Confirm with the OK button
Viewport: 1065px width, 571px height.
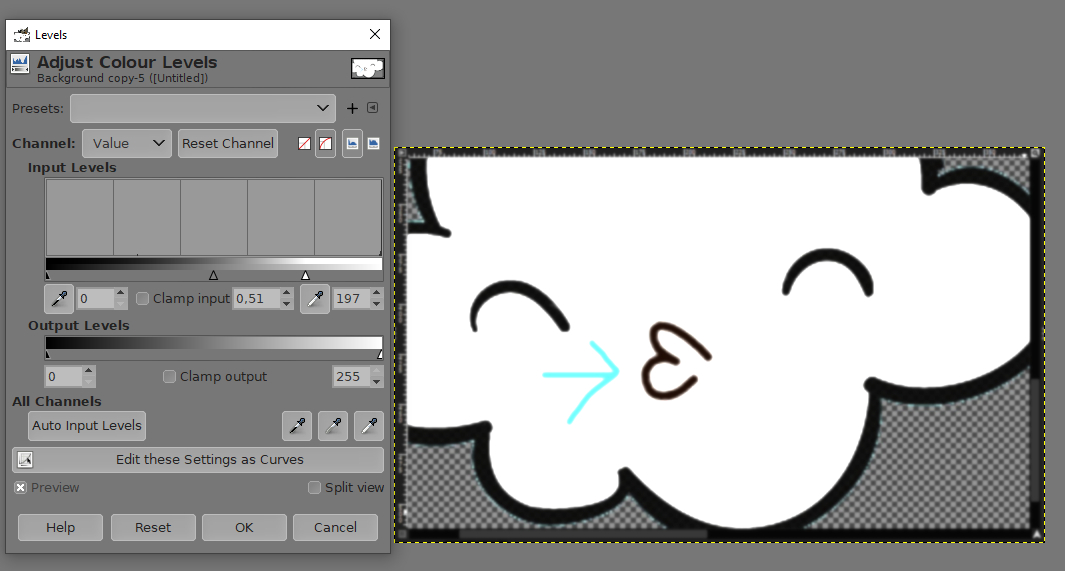(x=244, y=528)
